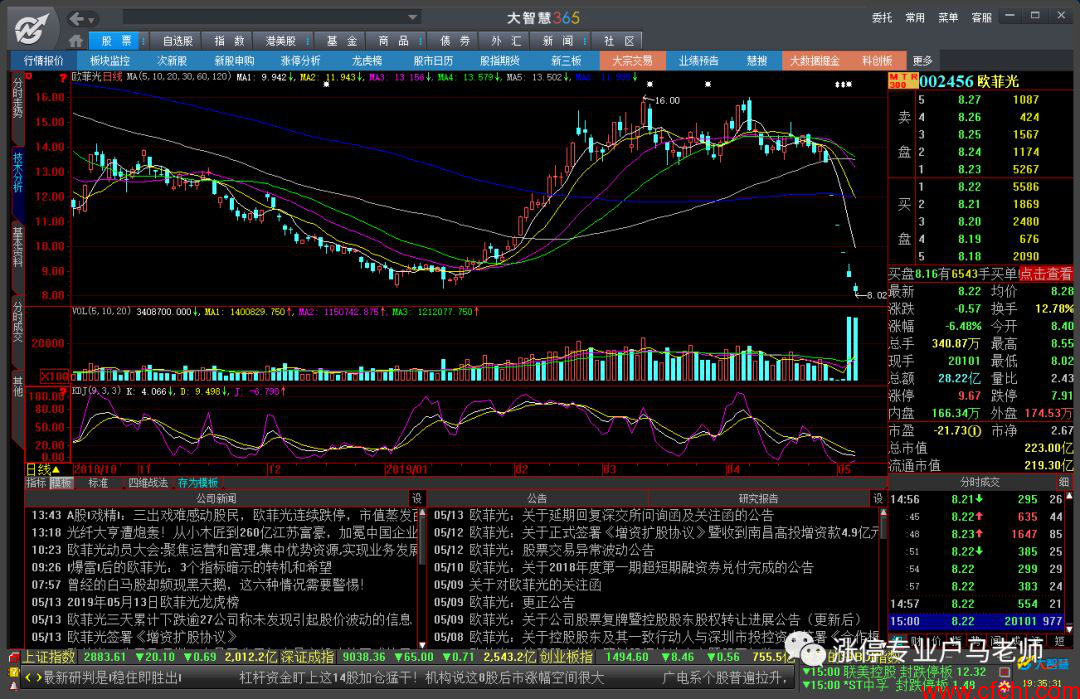Image resolution: width=1080 pixels, height=699 pixels.
Task: Open the 日线 period selector arrow
Action: pos(56,470)
